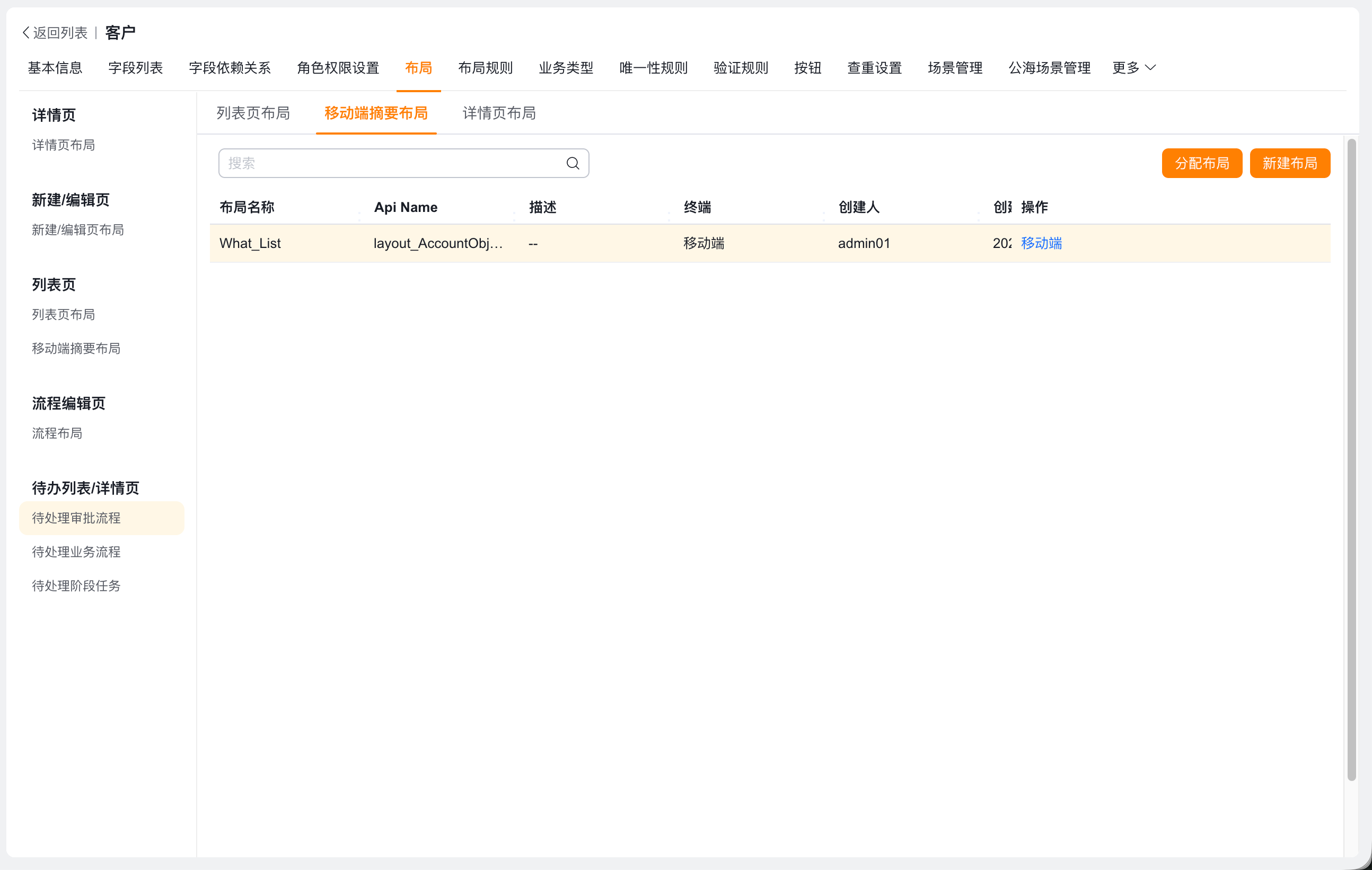Click the admin01 creator cell

click(x=864, y=243)
